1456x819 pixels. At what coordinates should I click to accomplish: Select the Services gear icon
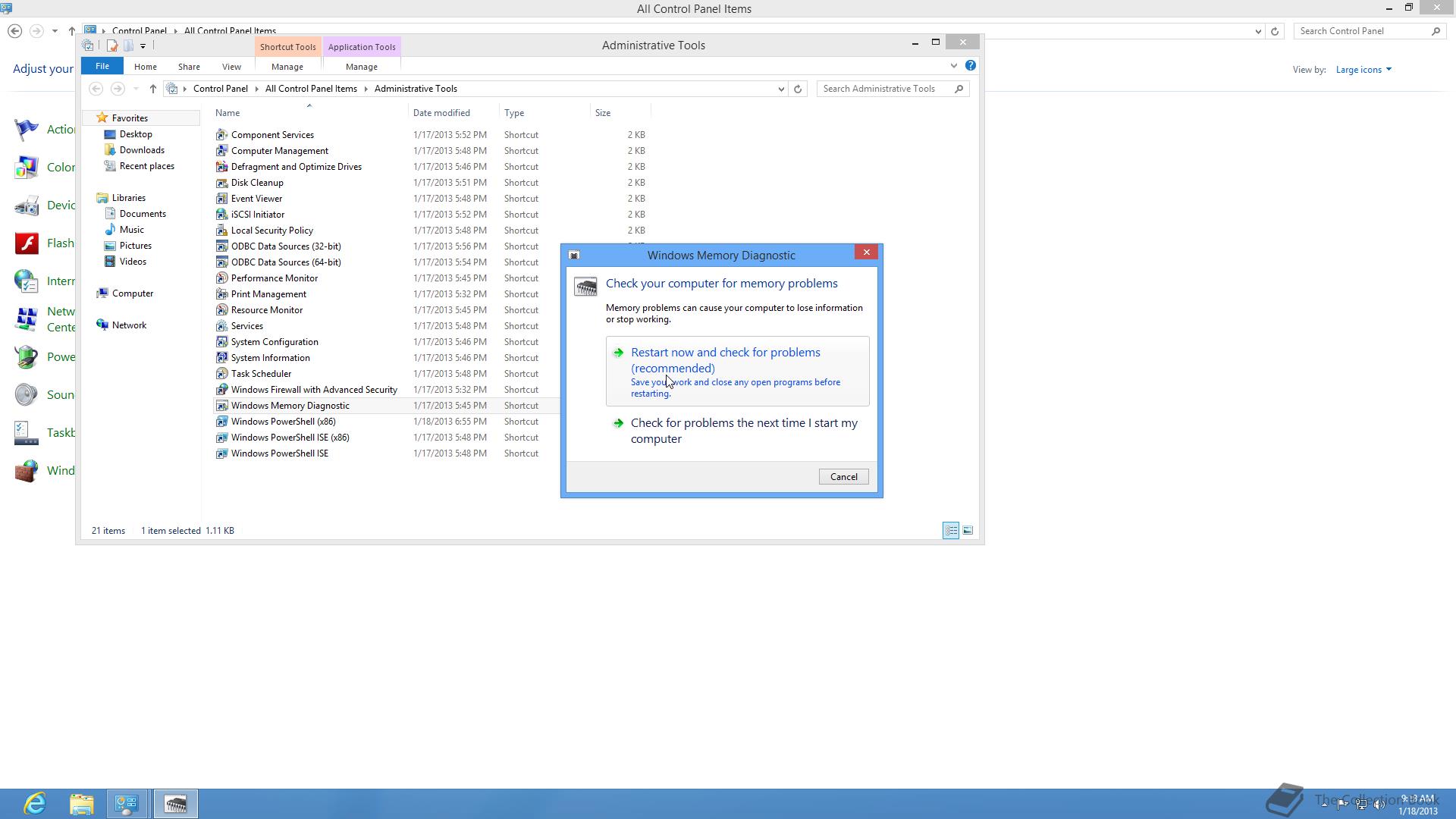click(221, 326)
